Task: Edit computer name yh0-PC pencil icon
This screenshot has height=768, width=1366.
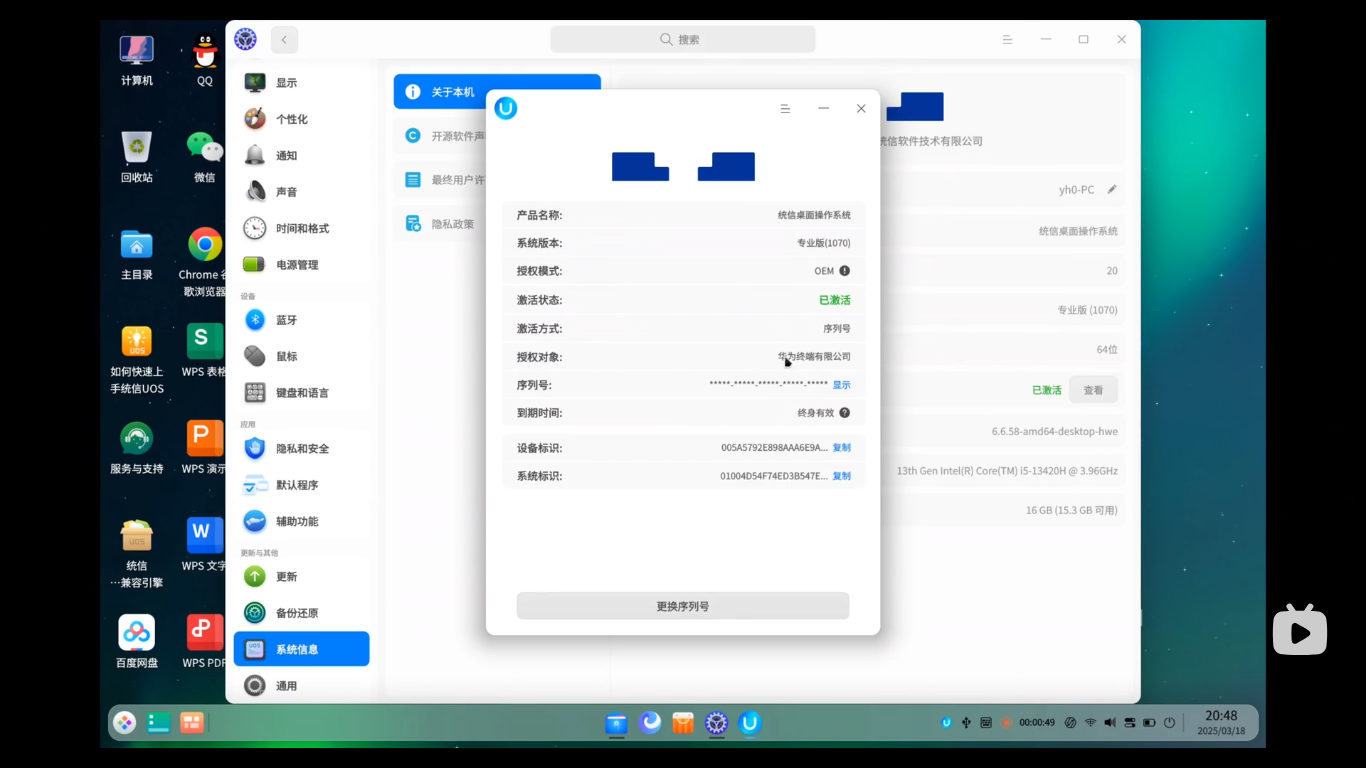Action: tap(1112, 189)
